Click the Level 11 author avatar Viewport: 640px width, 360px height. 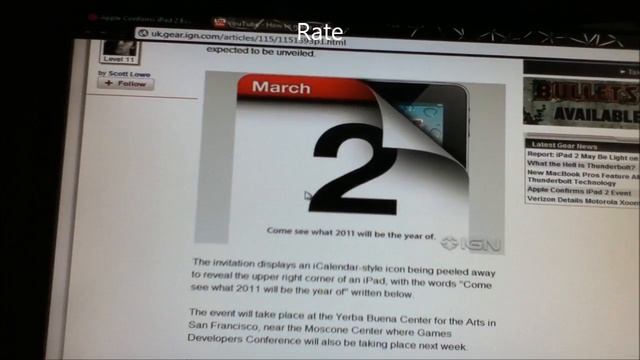coord(120,48)
